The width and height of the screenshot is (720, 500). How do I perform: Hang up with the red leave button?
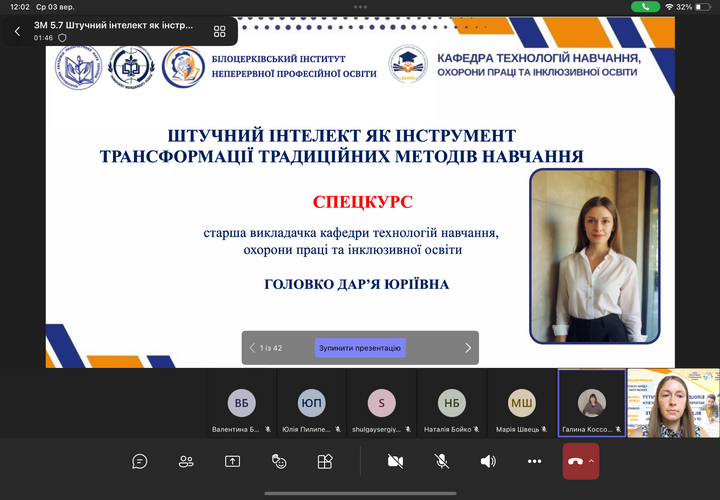tap(574, 461)
